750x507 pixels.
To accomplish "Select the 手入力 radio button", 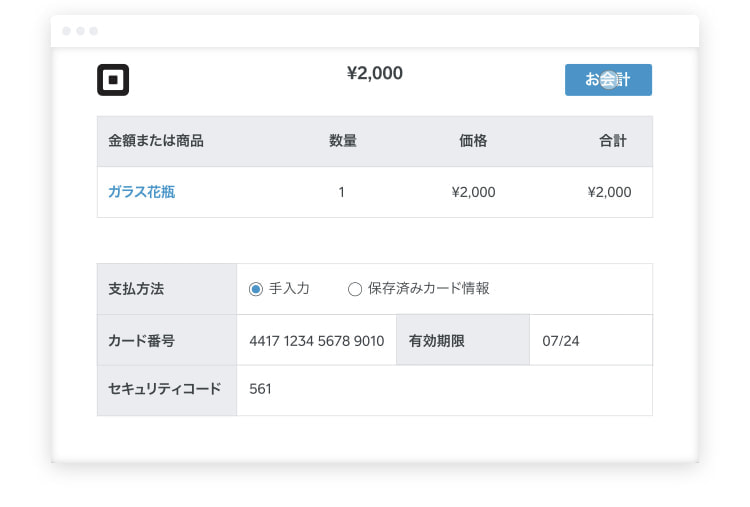I will (256, 289).
